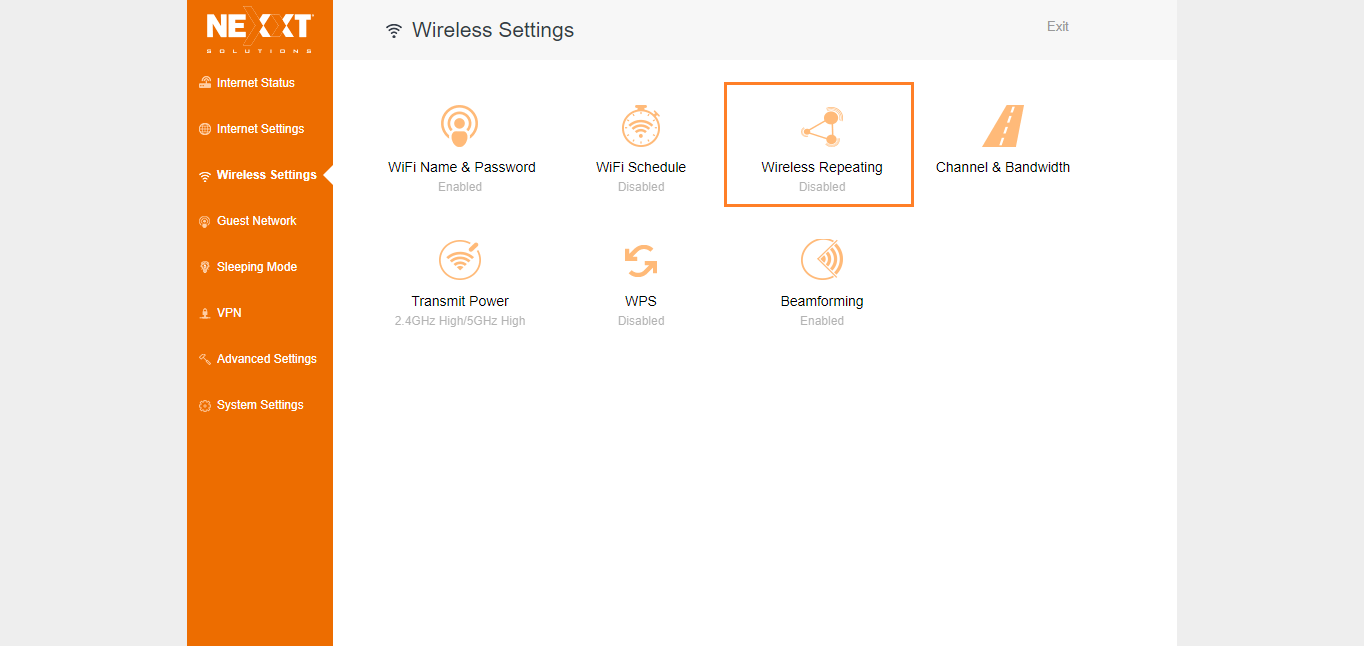Click the globe icon beside Internet Settings
1364x646 pixels.
[x=205, y=129]
